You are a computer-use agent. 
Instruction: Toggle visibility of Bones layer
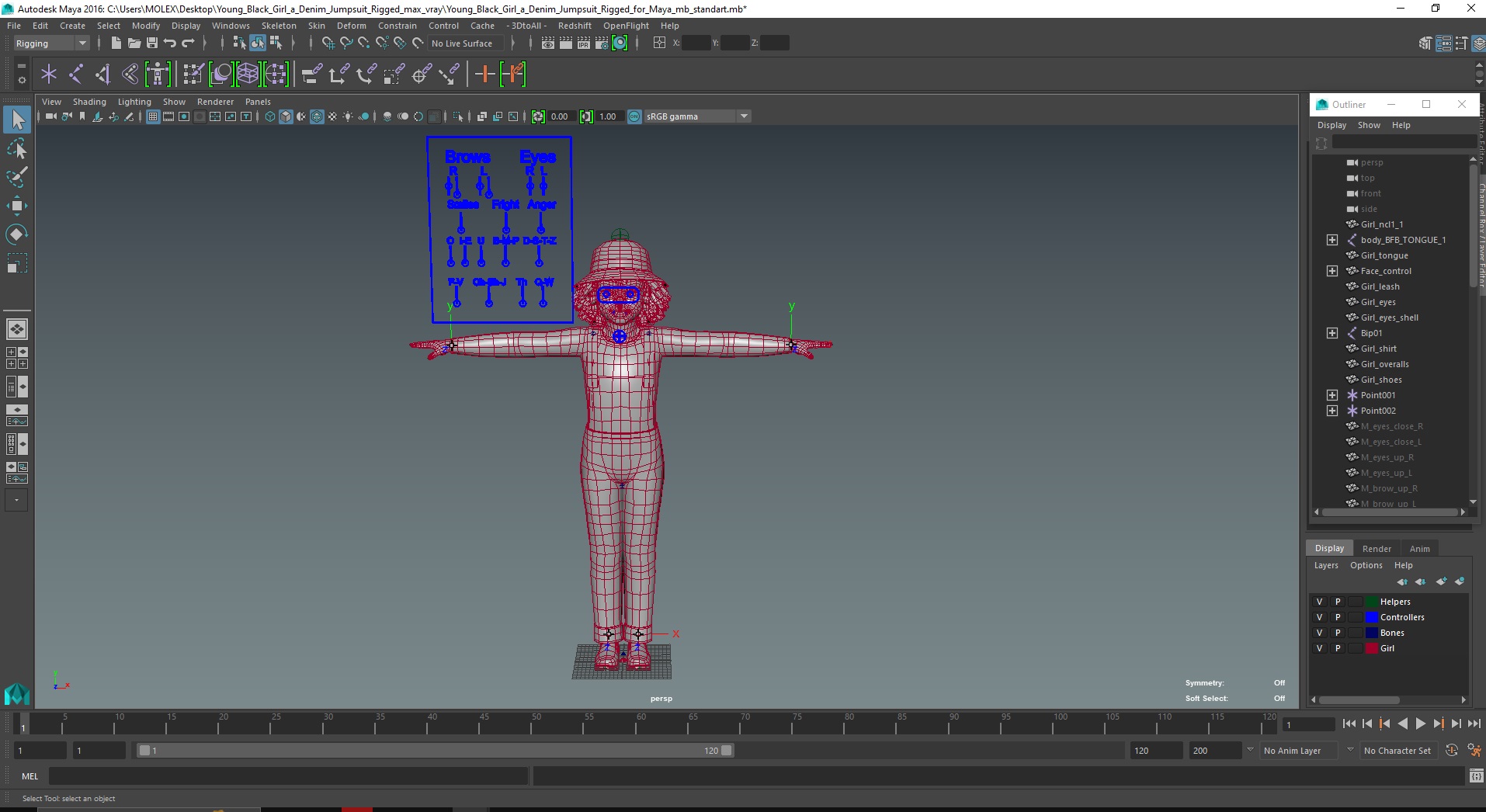1319,633
